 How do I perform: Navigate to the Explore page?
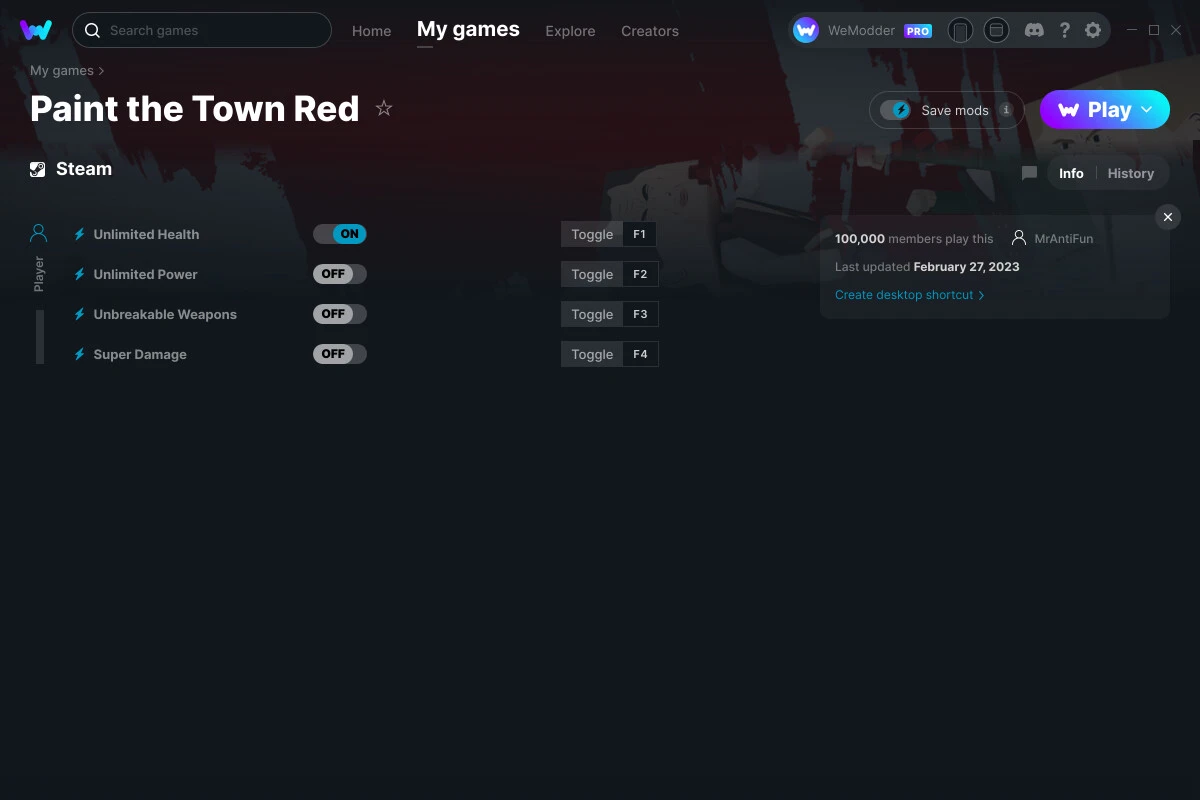570,31
